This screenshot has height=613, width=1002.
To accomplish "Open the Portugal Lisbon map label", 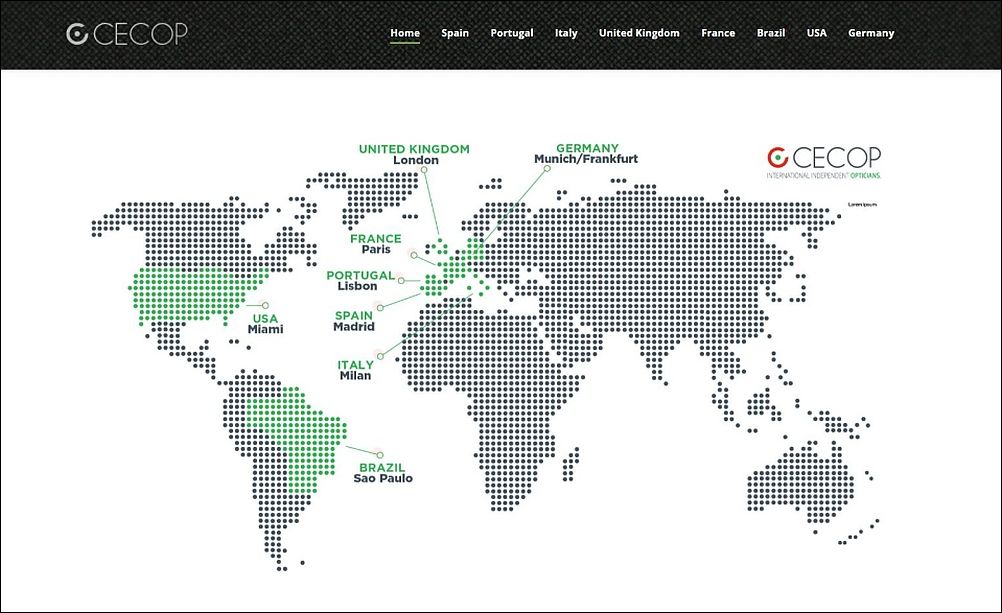I will pos(360,281).
